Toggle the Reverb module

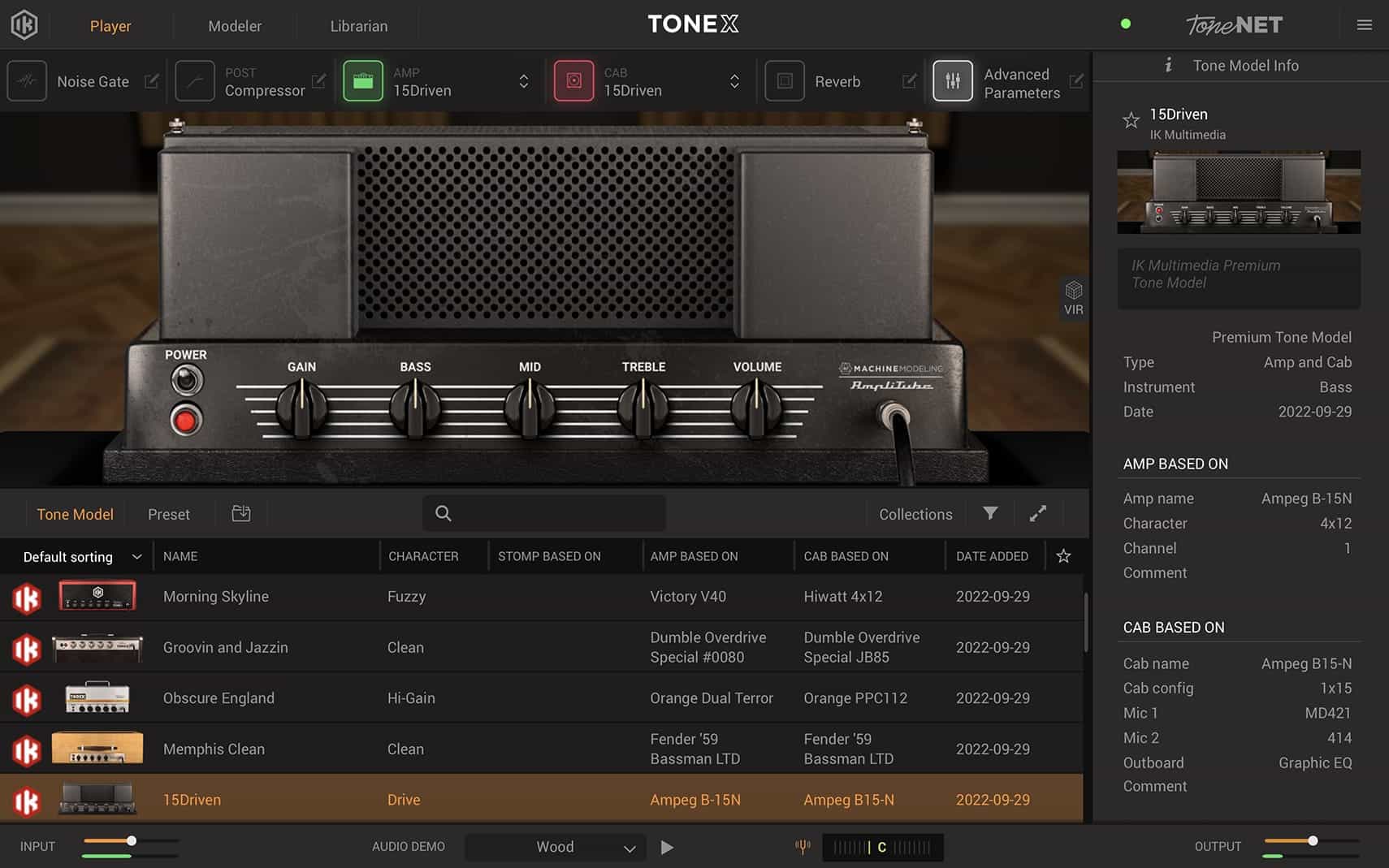click(785, 81)
